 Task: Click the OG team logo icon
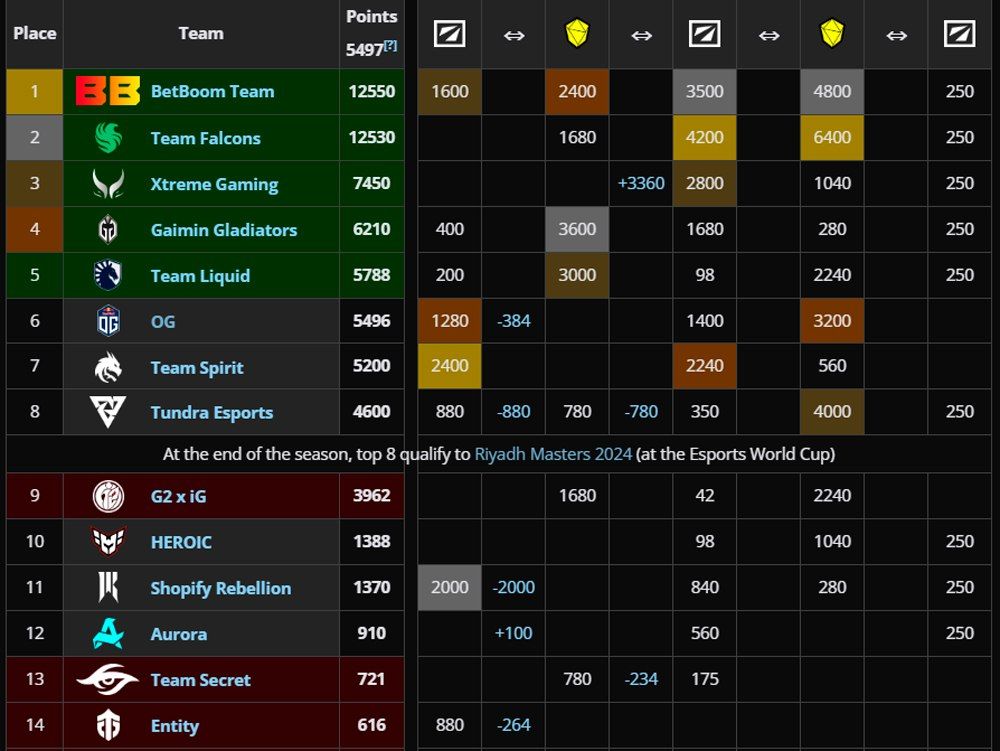coord(107,322)
